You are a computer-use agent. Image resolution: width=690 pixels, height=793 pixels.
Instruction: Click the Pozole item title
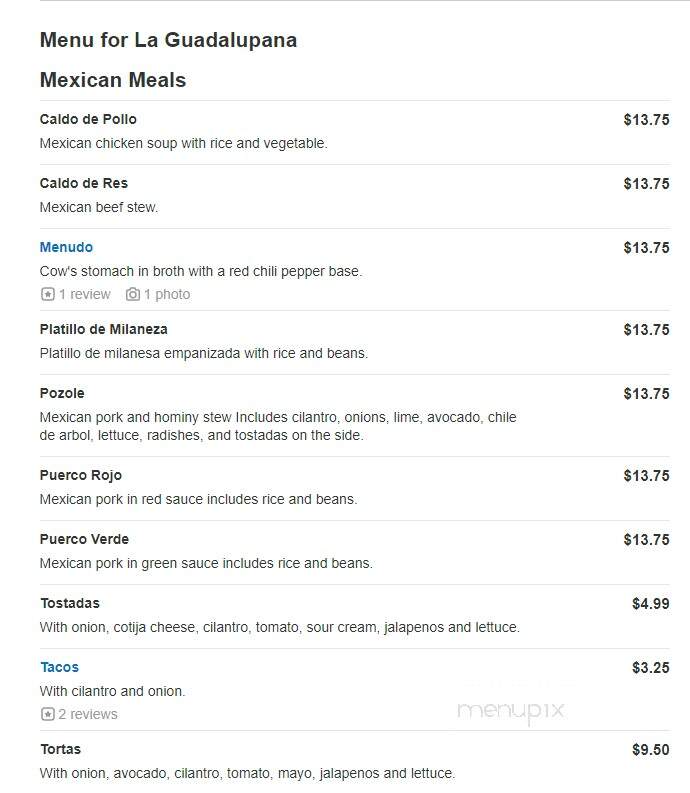pyautogui.click(x=62, y=393)
